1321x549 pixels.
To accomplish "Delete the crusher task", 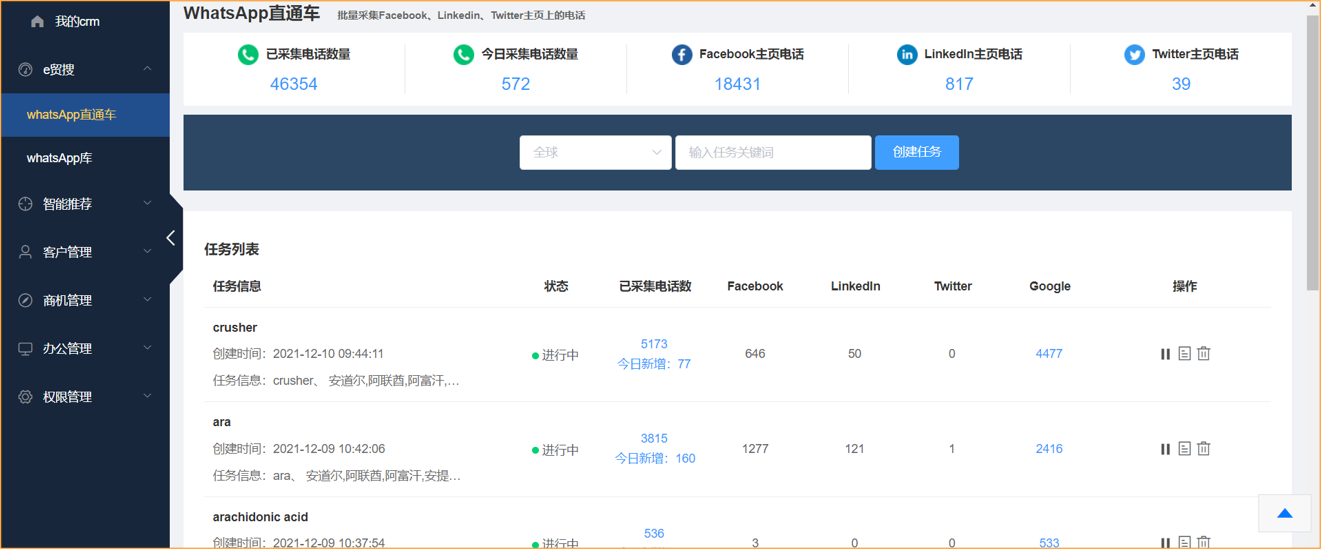I will [x=1204, y=354].
